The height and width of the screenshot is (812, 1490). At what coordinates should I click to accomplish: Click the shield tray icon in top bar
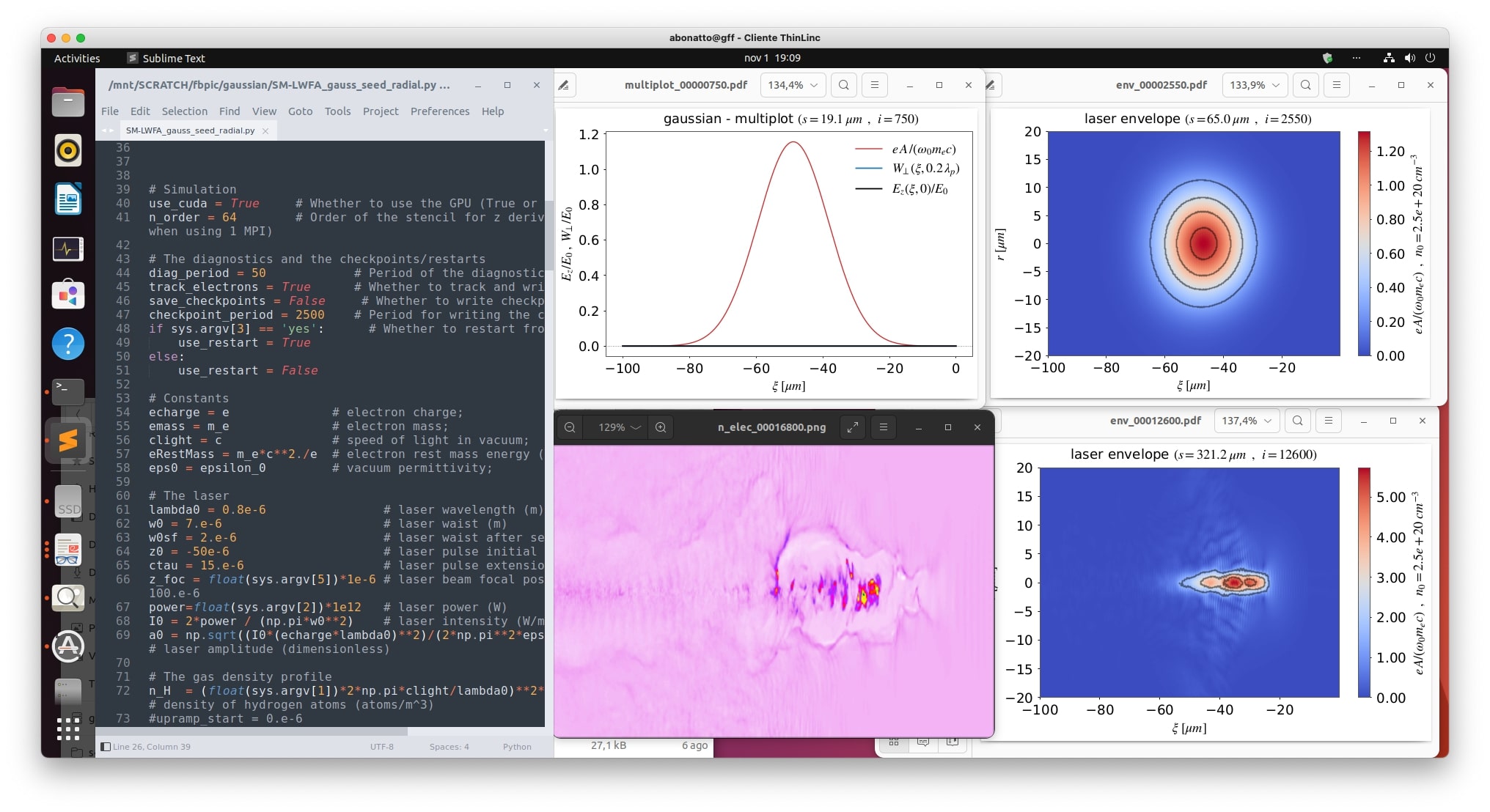tap(1327, 58)
